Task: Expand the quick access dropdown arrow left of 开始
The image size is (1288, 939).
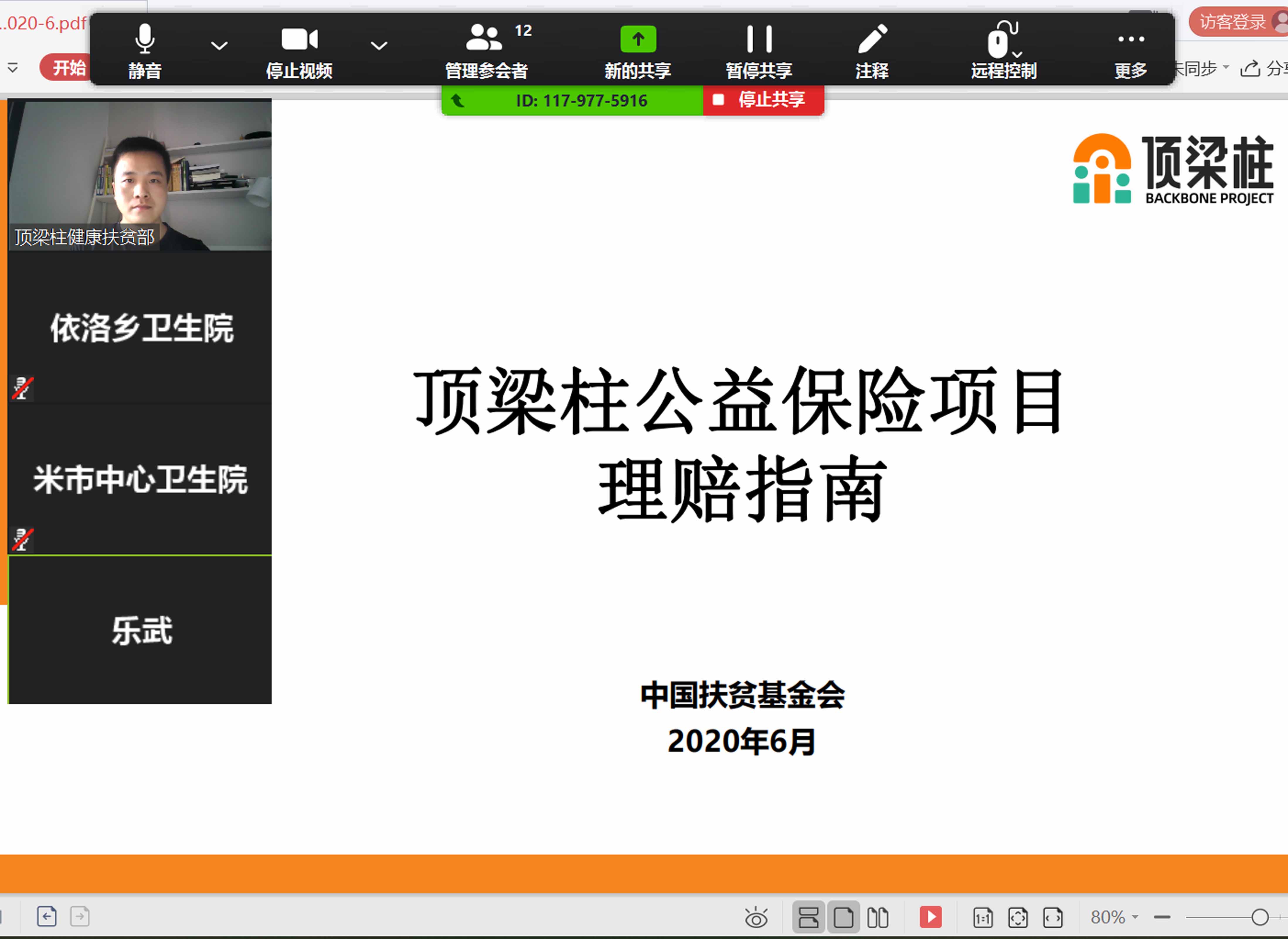Action: (13, 68)
